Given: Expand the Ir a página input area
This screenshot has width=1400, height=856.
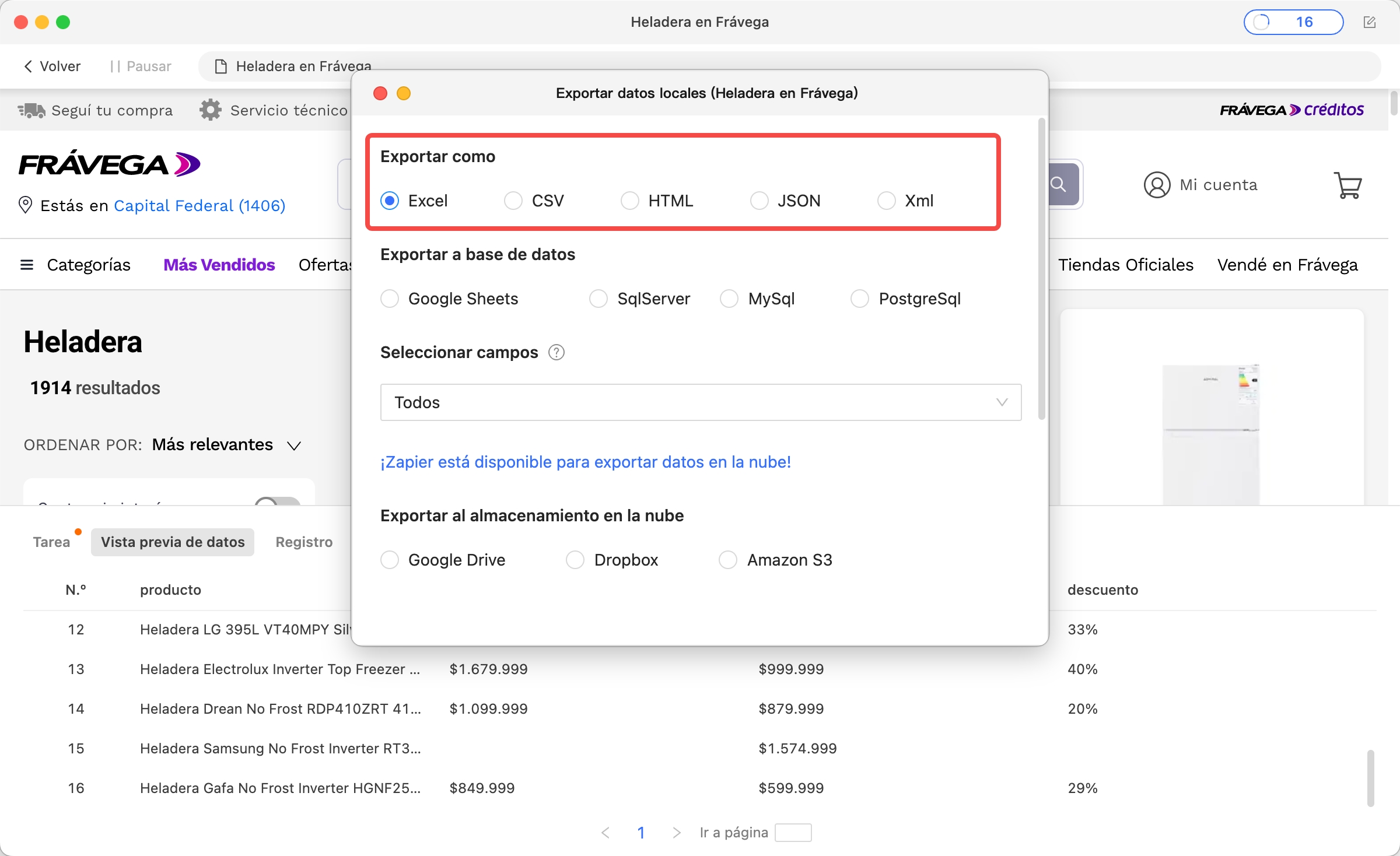Looking at the screenshot, I should tap(793, 833).
